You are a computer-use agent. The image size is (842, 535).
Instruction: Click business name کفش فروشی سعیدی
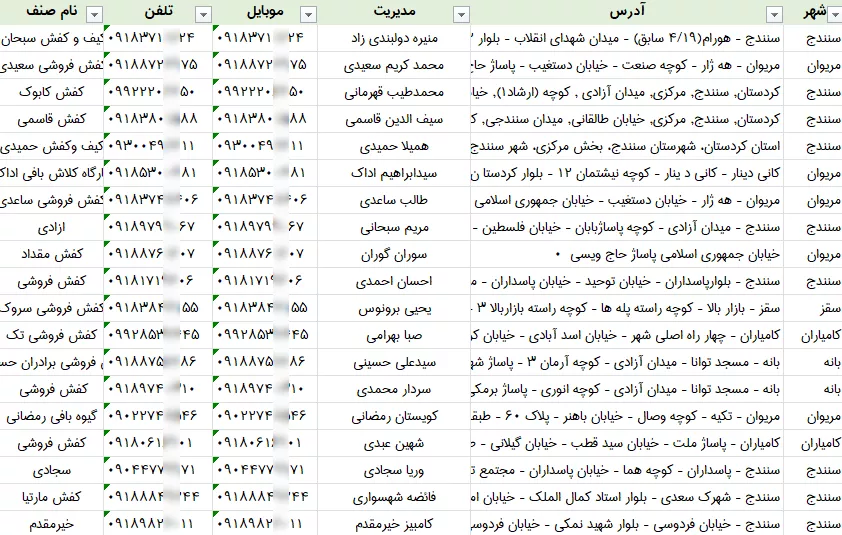click(x=52, y=65)
